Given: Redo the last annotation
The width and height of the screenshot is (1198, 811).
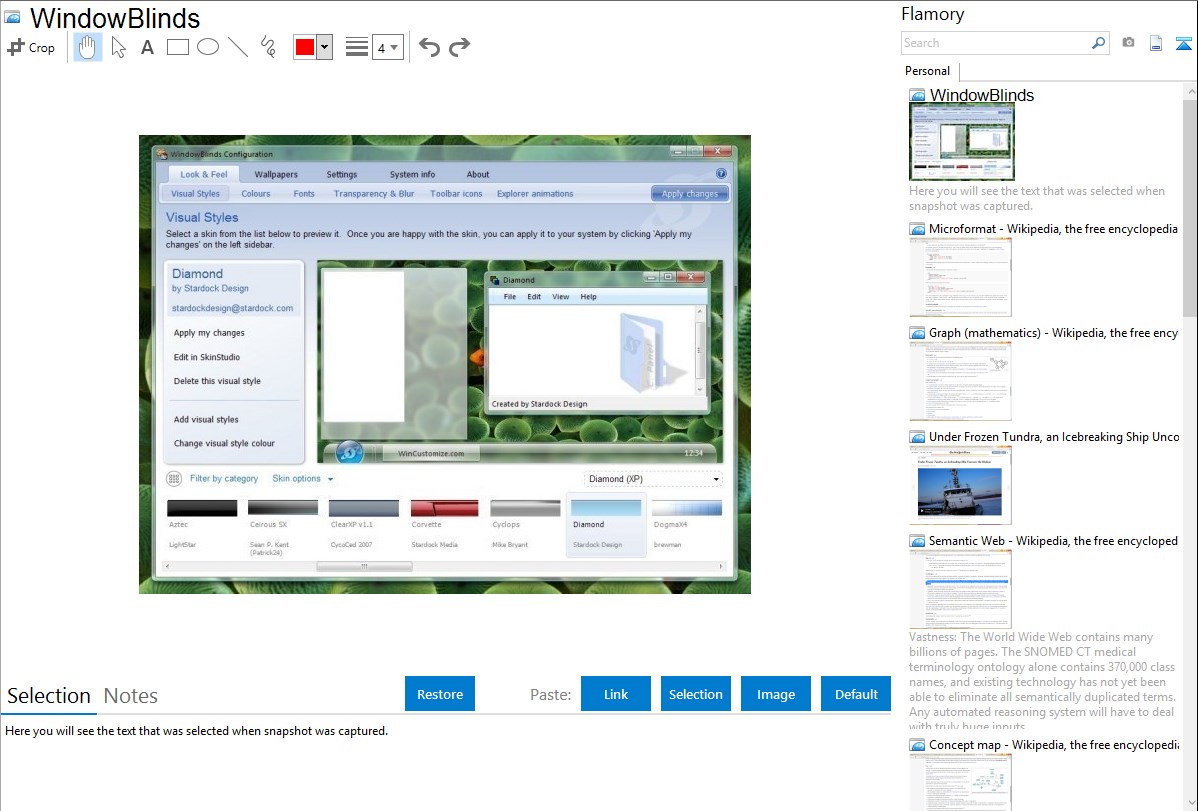Looking at the screenshot, I should pyautogui.click(x=459, y=47).
